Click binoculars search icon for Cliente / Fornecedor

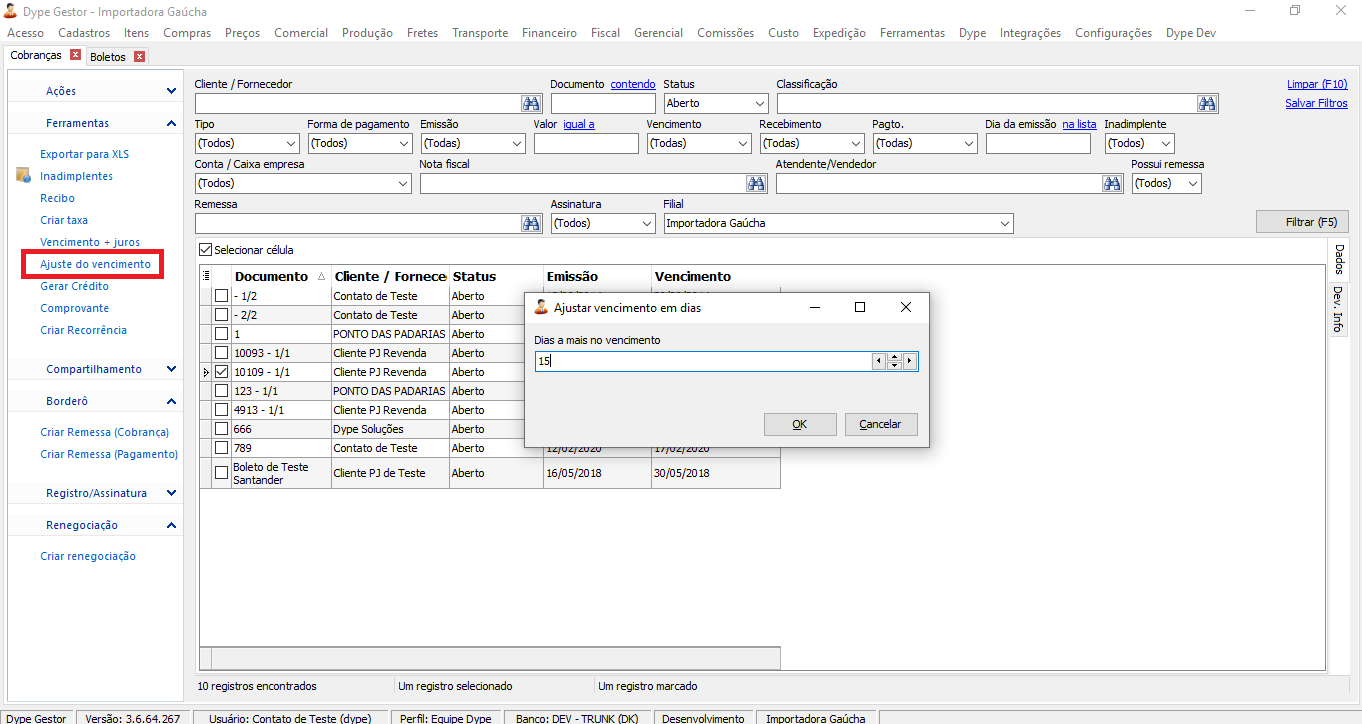coord(531,103)
